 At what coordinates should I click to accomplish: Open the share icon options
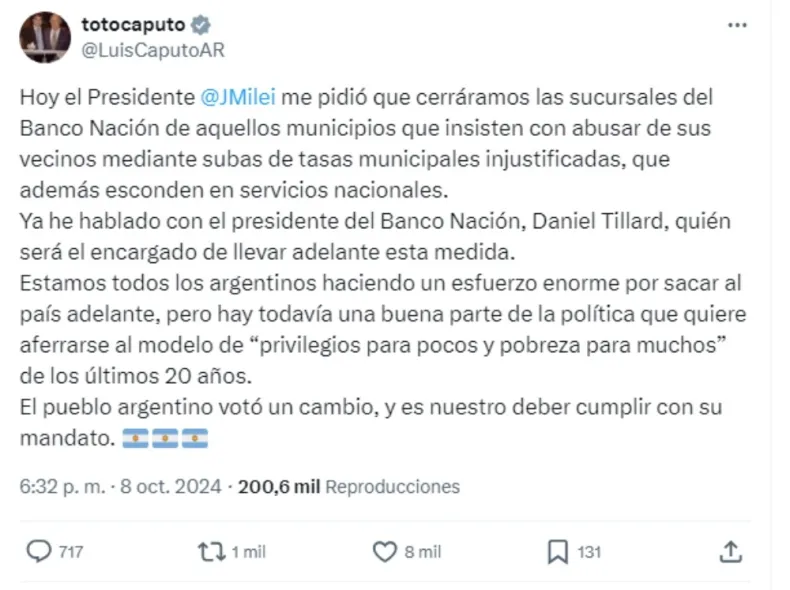731,551
